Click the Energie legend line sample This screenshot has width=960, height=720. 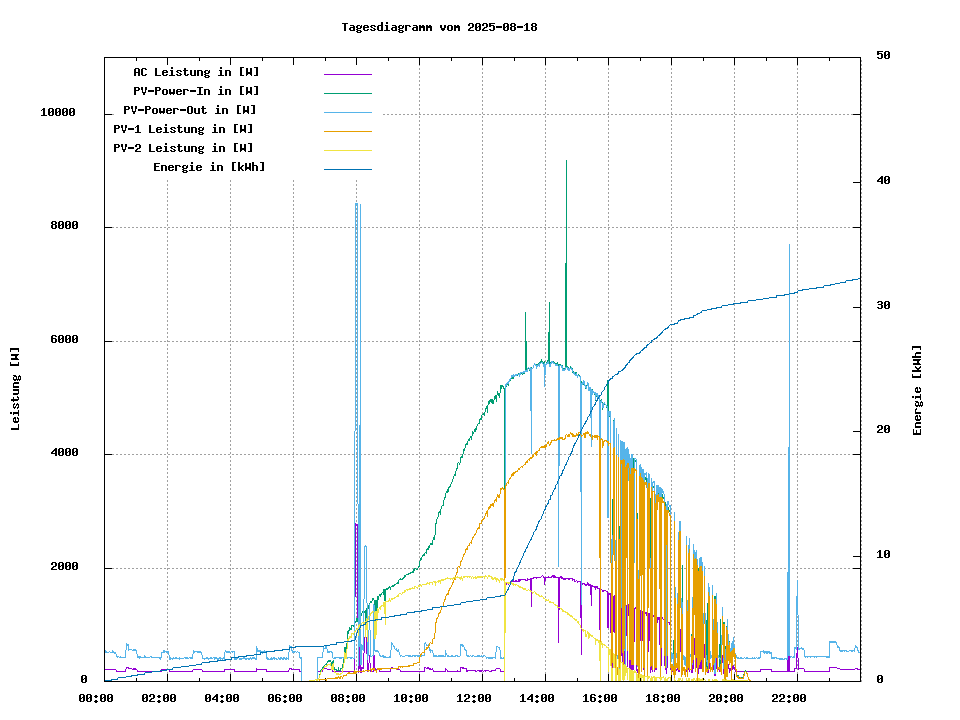pos(347,168)
